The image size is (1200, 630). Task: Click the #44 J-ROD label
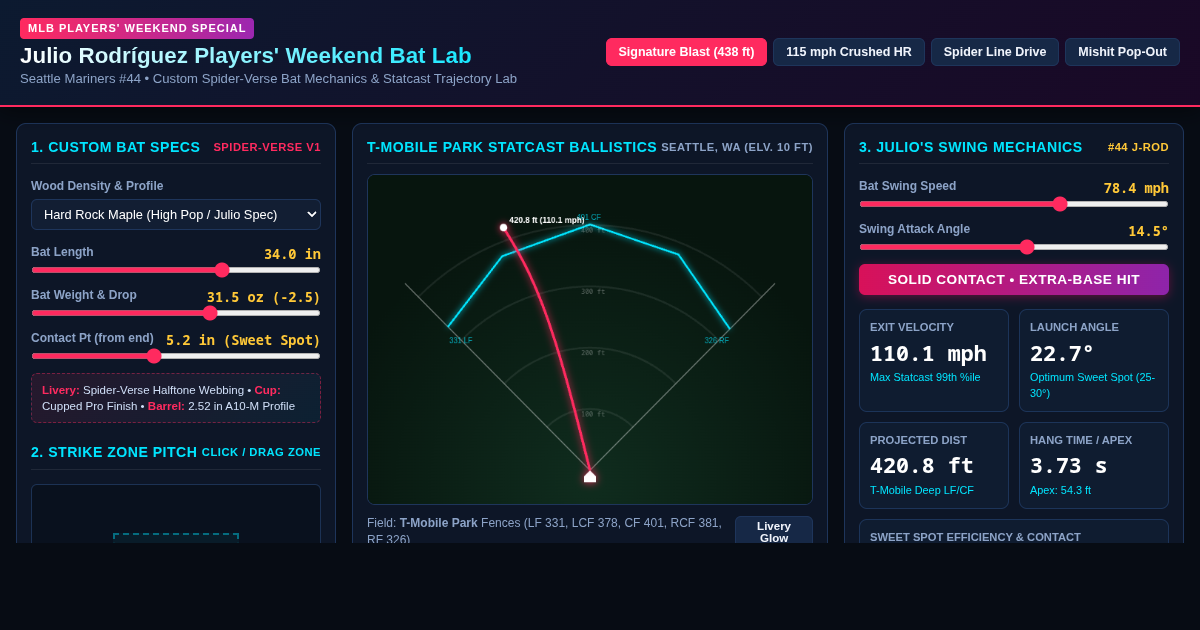pos(1138,147)
